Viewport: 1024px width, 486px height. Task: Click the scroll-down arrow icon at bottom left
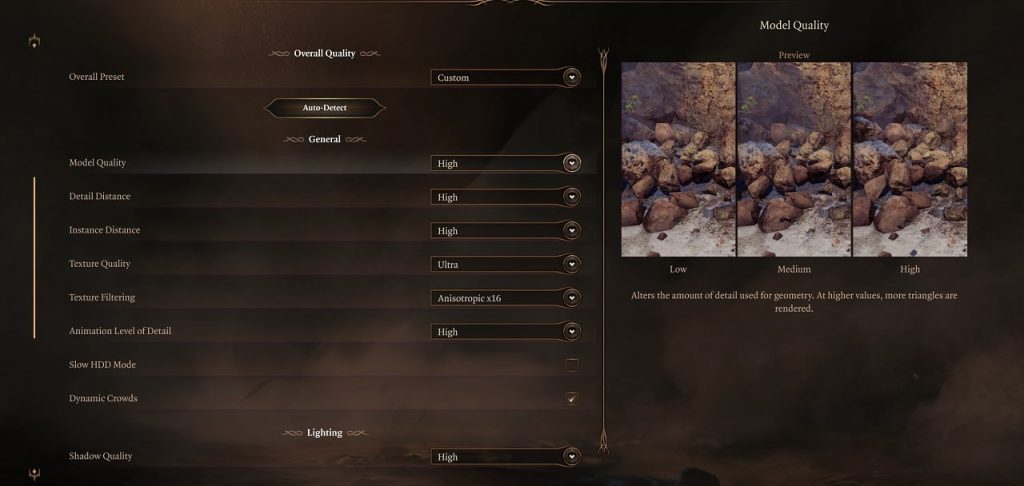(x=35, y=473)
